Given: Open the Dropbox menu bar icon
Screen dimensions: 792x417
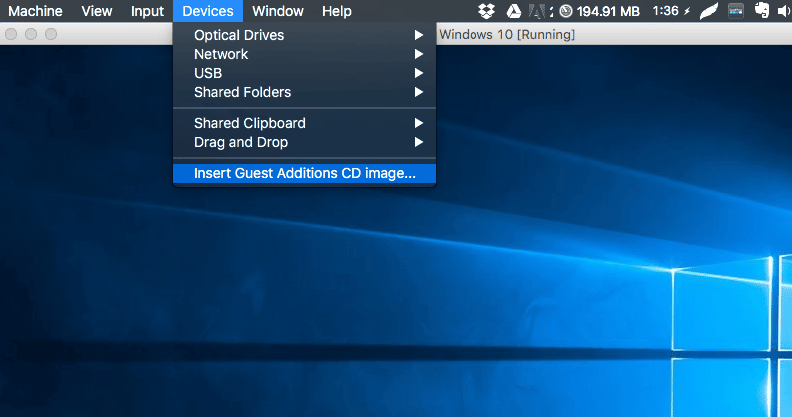Looking at the screenshot, I should click(x=486, y=11).
